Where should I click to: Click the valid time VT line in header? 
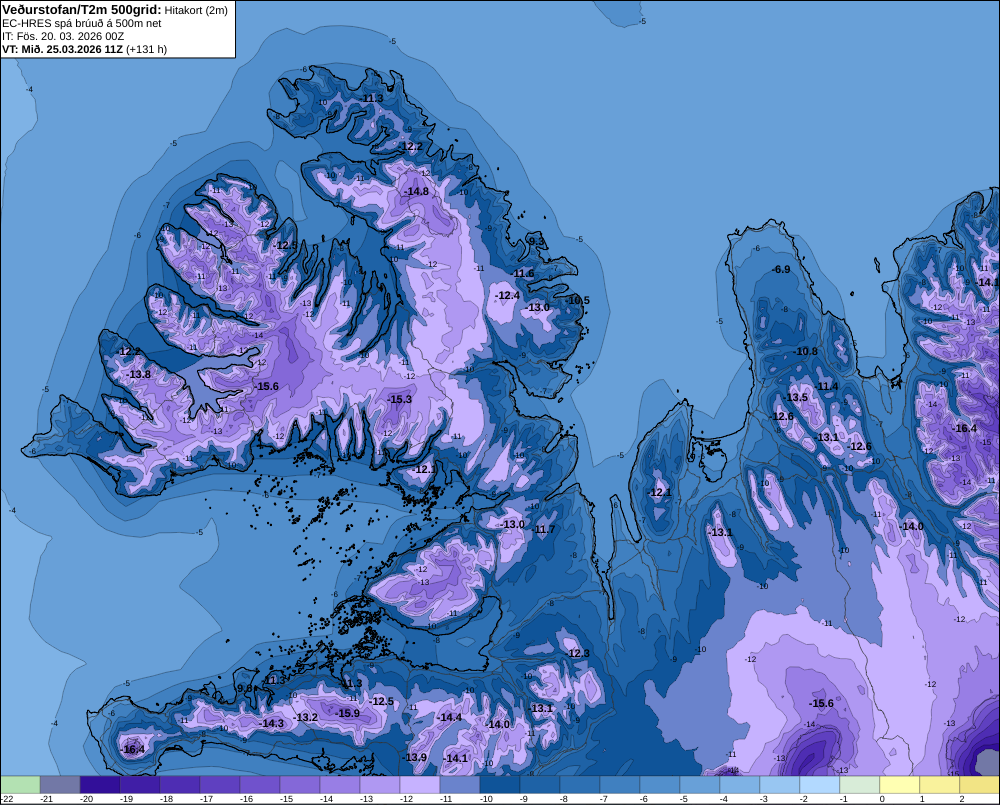click(x=84, y=49)
